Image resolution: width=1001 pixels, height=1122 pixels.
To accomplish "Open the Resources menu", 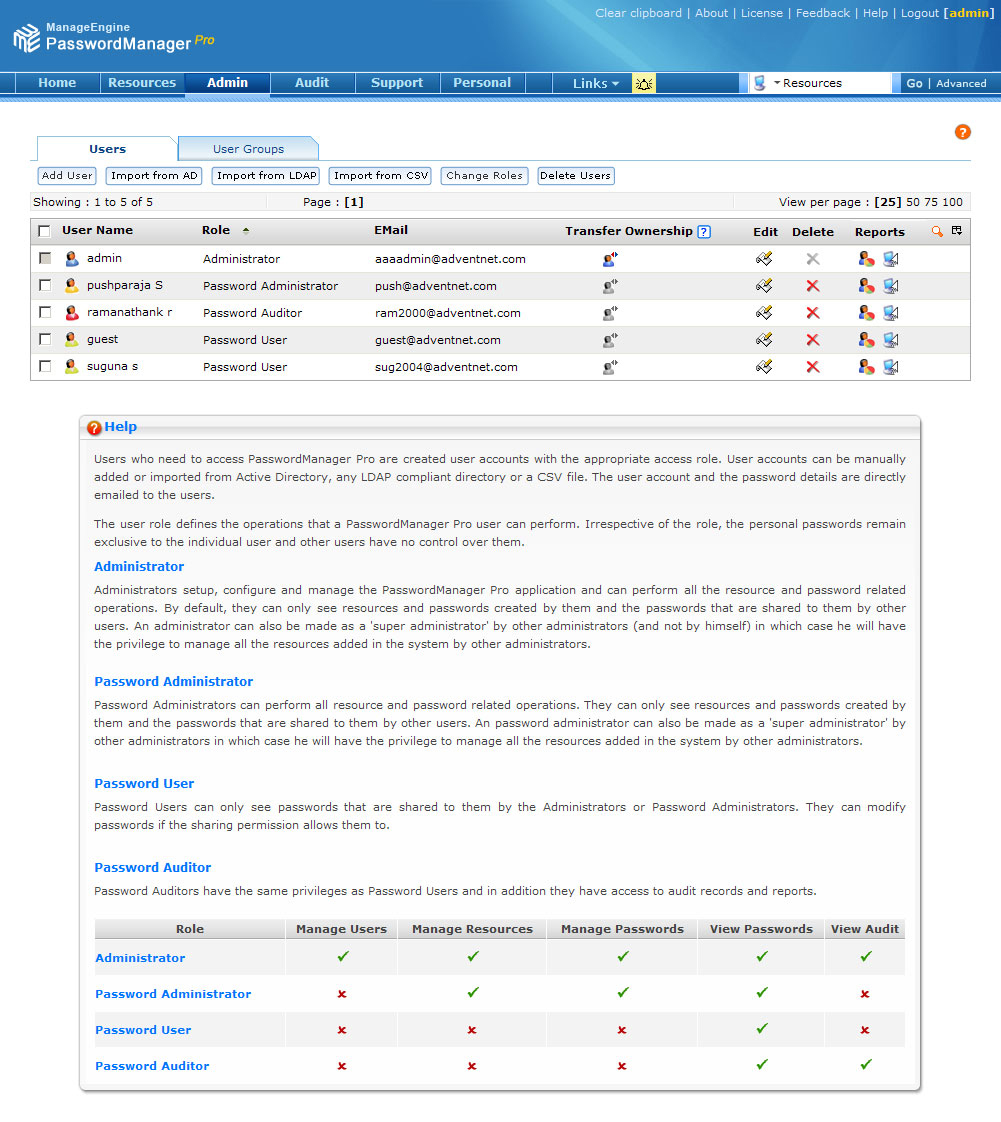I will [x=142, y=83].
